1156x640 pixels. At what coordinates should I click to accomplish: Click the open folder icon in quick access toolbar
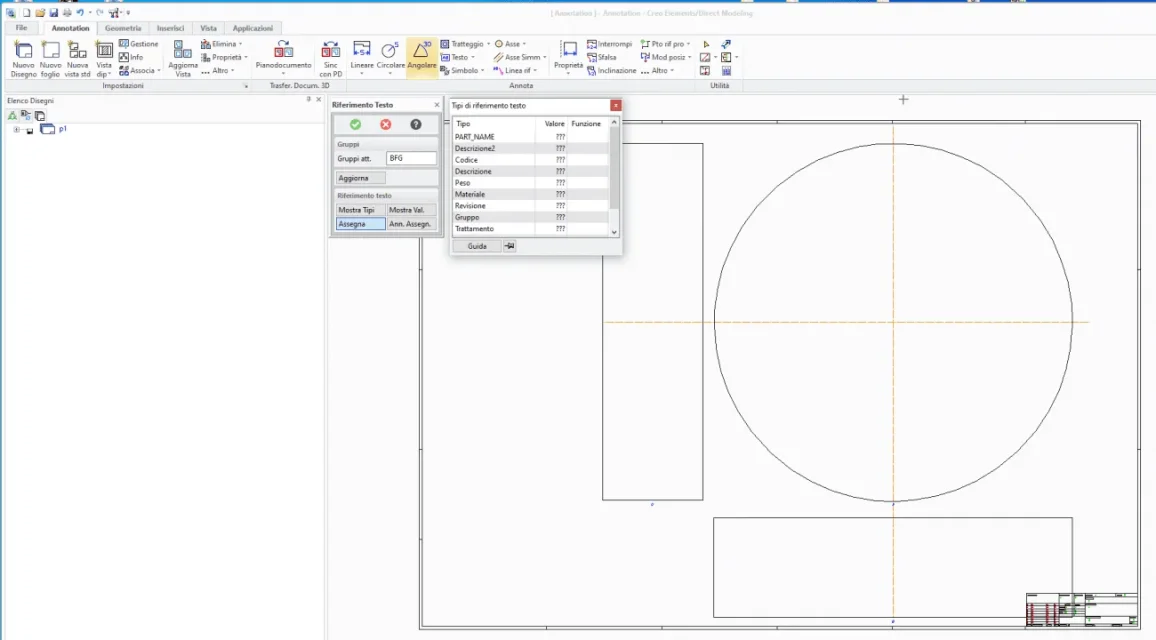40,13
